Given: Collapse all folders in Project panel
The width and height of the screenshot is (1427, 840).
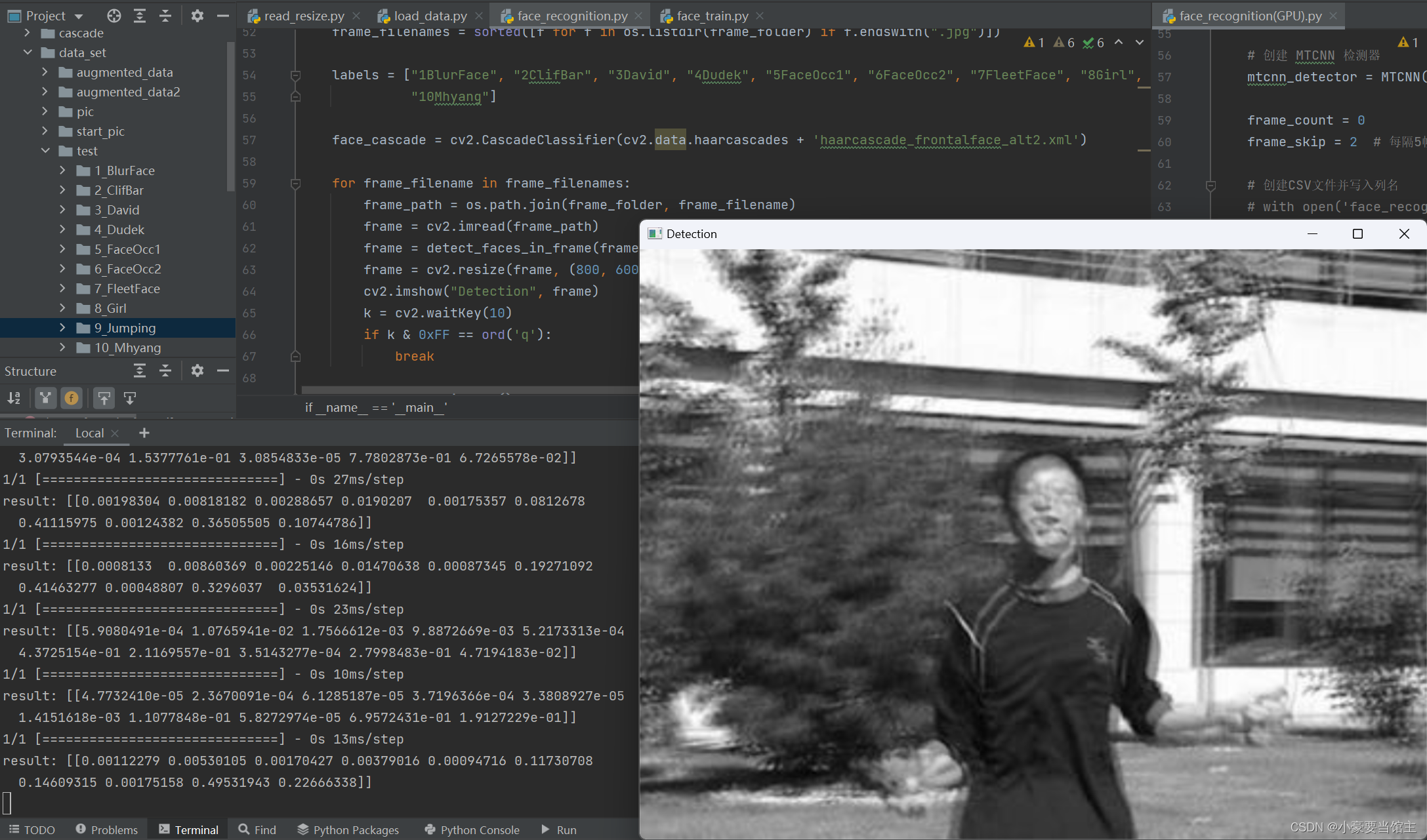Looking at the screenshot, I should coord(165,16).
